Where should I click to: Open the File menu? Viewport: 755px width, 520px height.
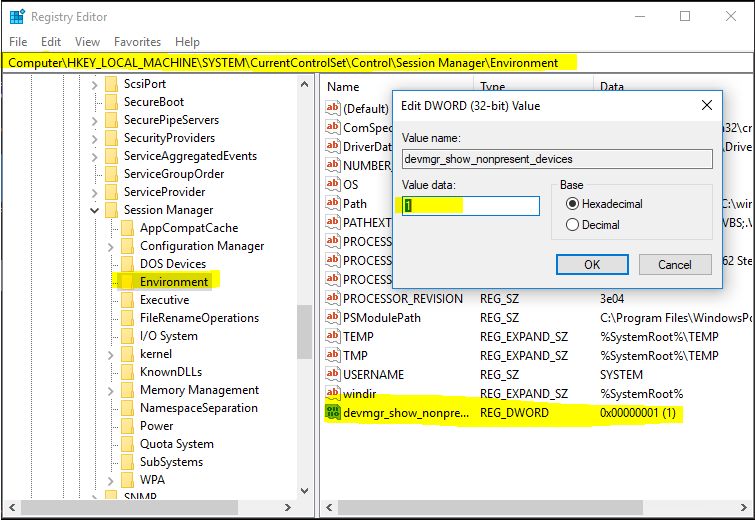(x=18, y=42)
